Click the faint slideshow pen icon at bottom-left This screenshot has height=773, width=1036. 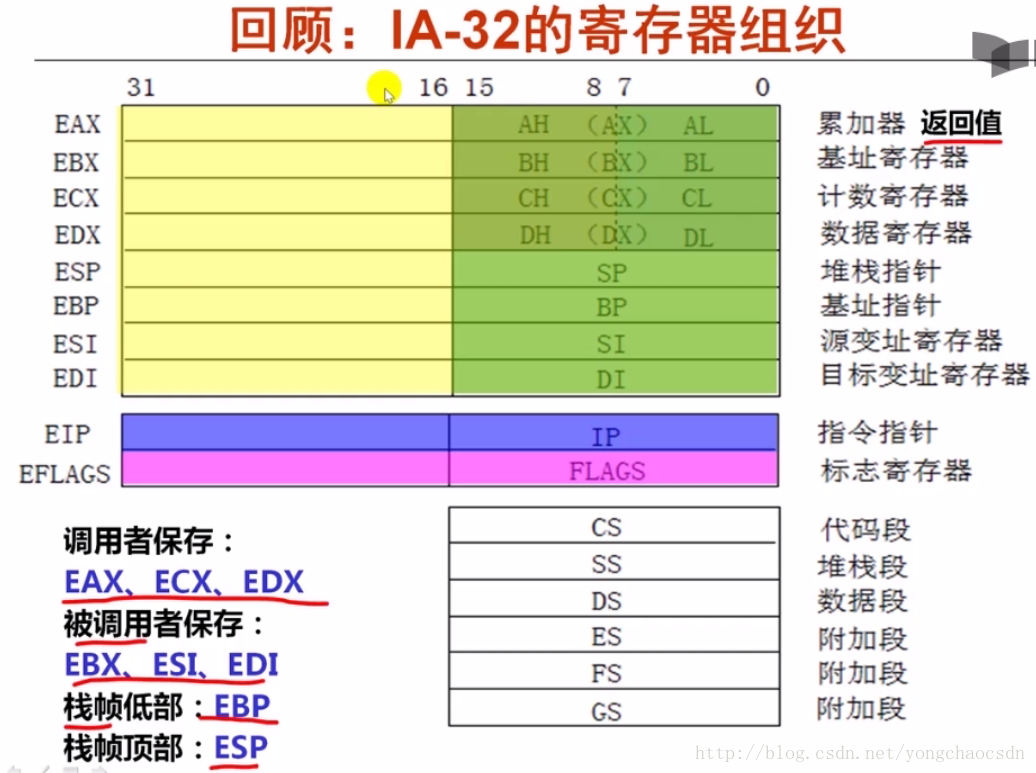[48, 767]
